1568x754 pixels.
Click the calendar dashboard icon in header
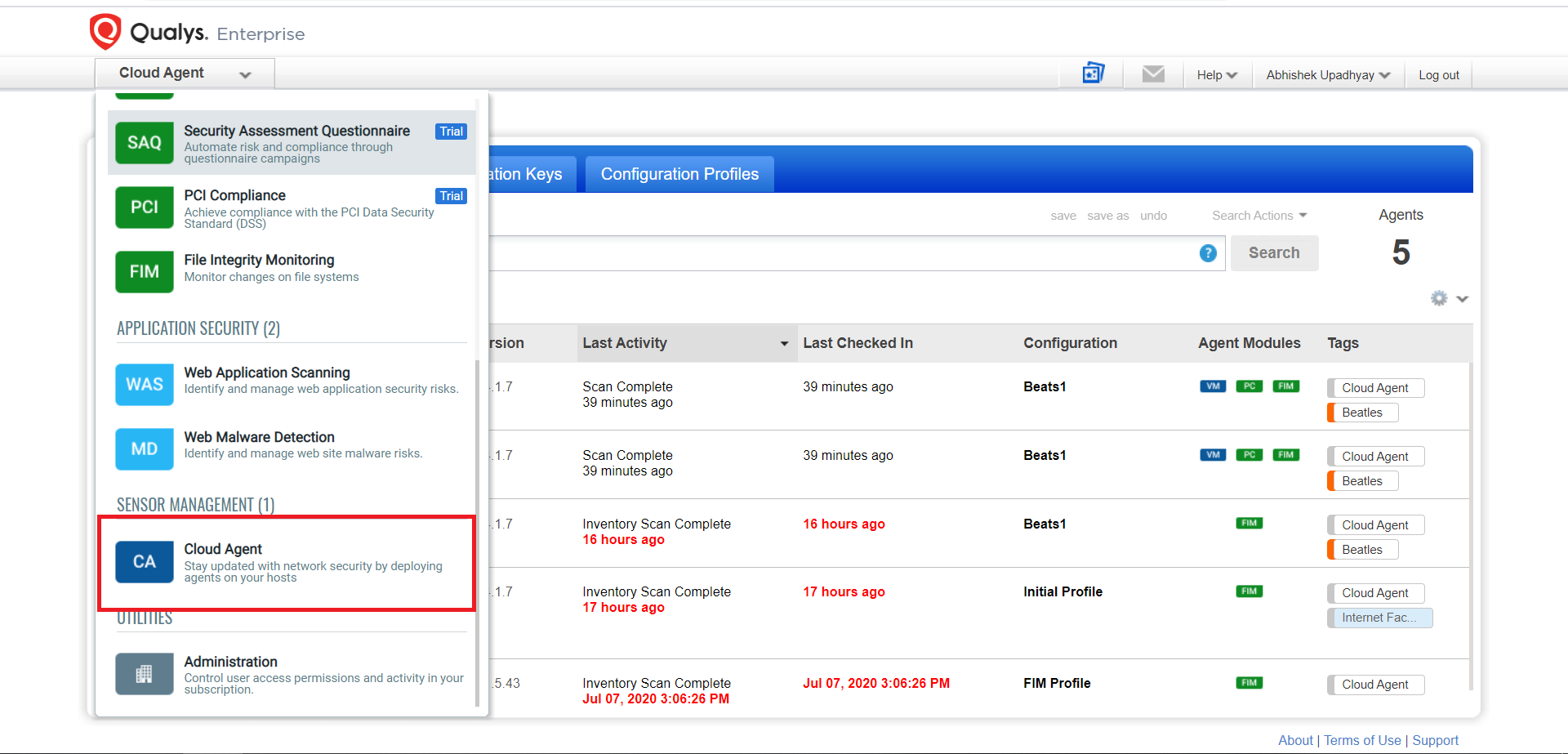pyautogui.click(x=1093, y=74)
